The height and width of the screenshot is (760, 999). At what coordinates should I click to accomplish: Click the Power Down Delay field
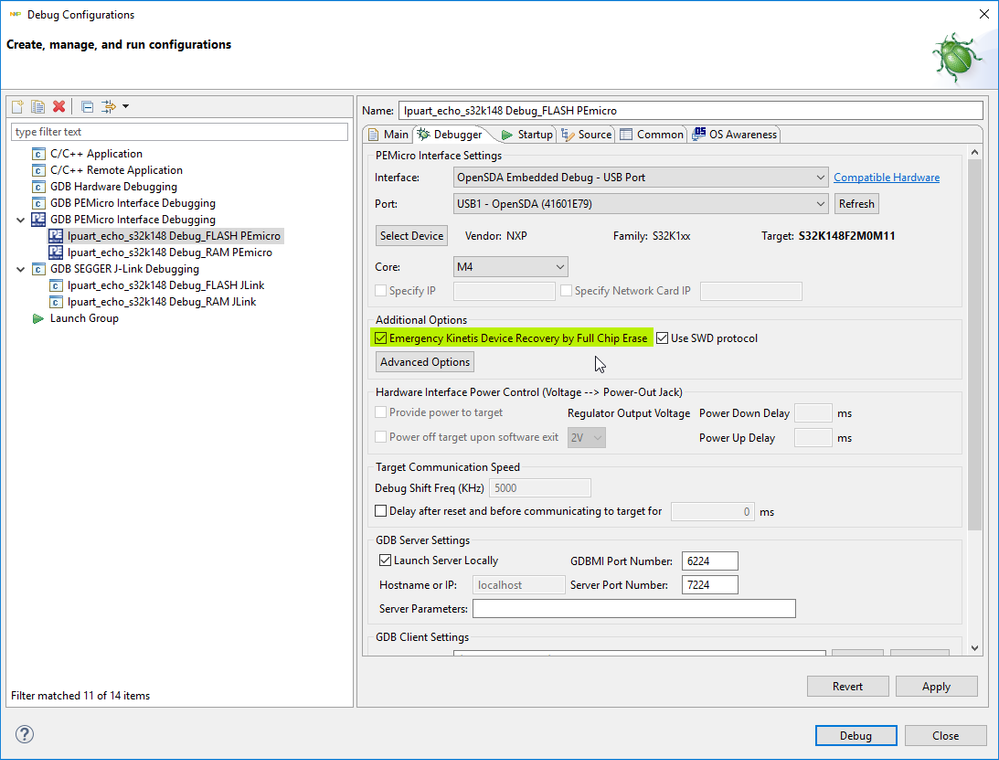pos(813,413)
